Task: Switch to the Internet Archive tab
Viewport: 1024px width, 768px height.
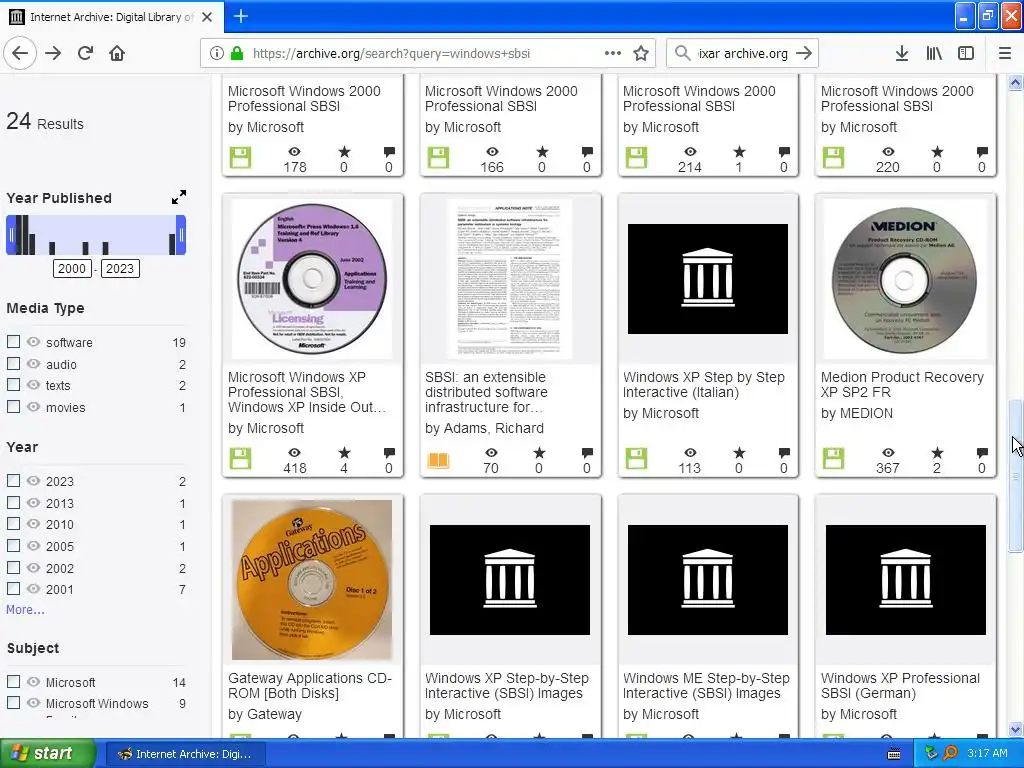Action: [x=112, y=17]
